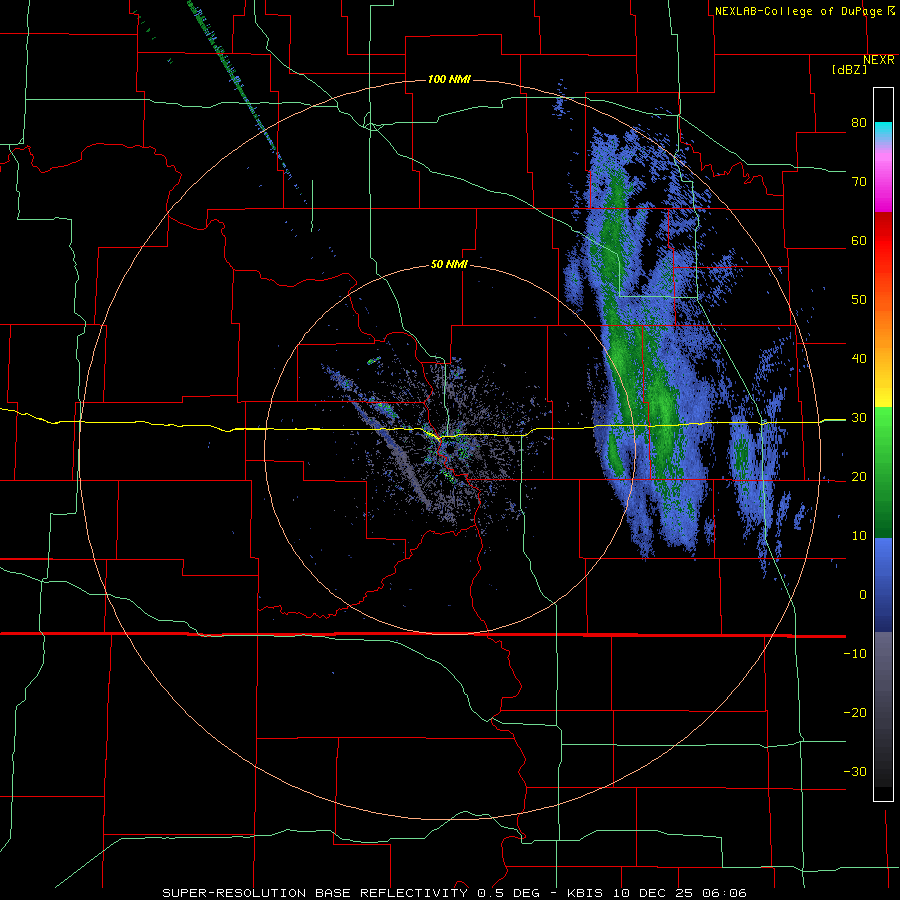Click the 30 dBZ scale value

click(859, 418)
